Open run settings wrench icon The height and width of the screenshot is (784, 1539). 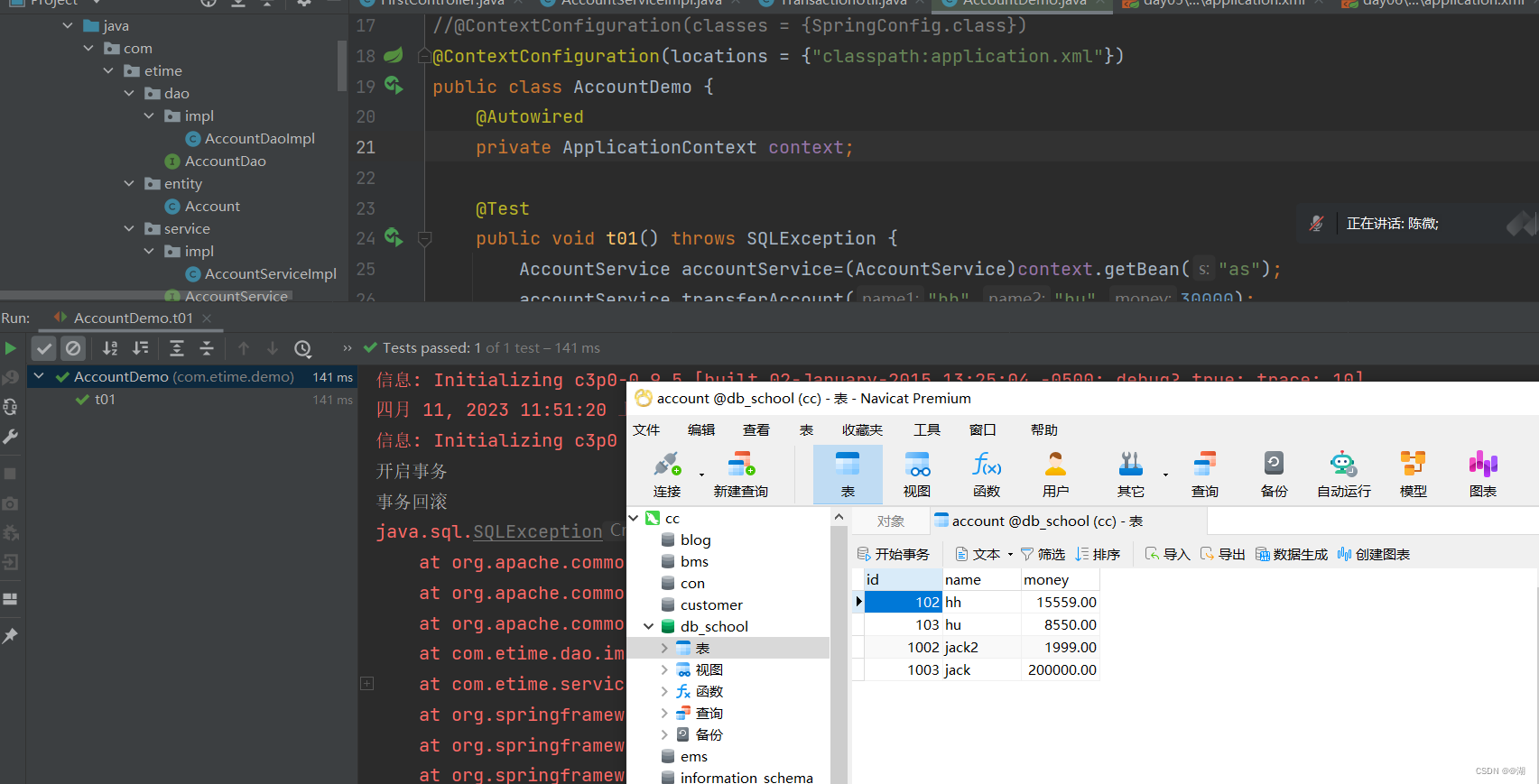coord(10,437)
